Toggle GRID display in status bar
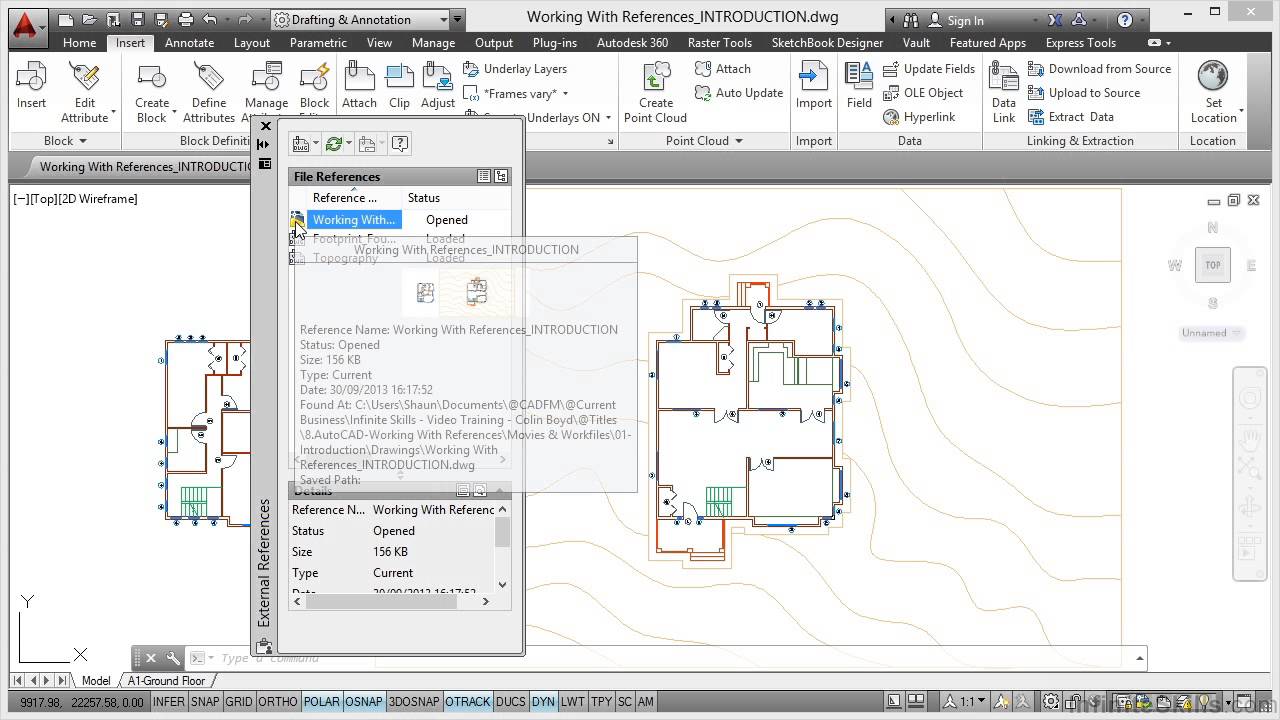The height and width of the screenshot is (720, 1280). [x=239, y=702]
